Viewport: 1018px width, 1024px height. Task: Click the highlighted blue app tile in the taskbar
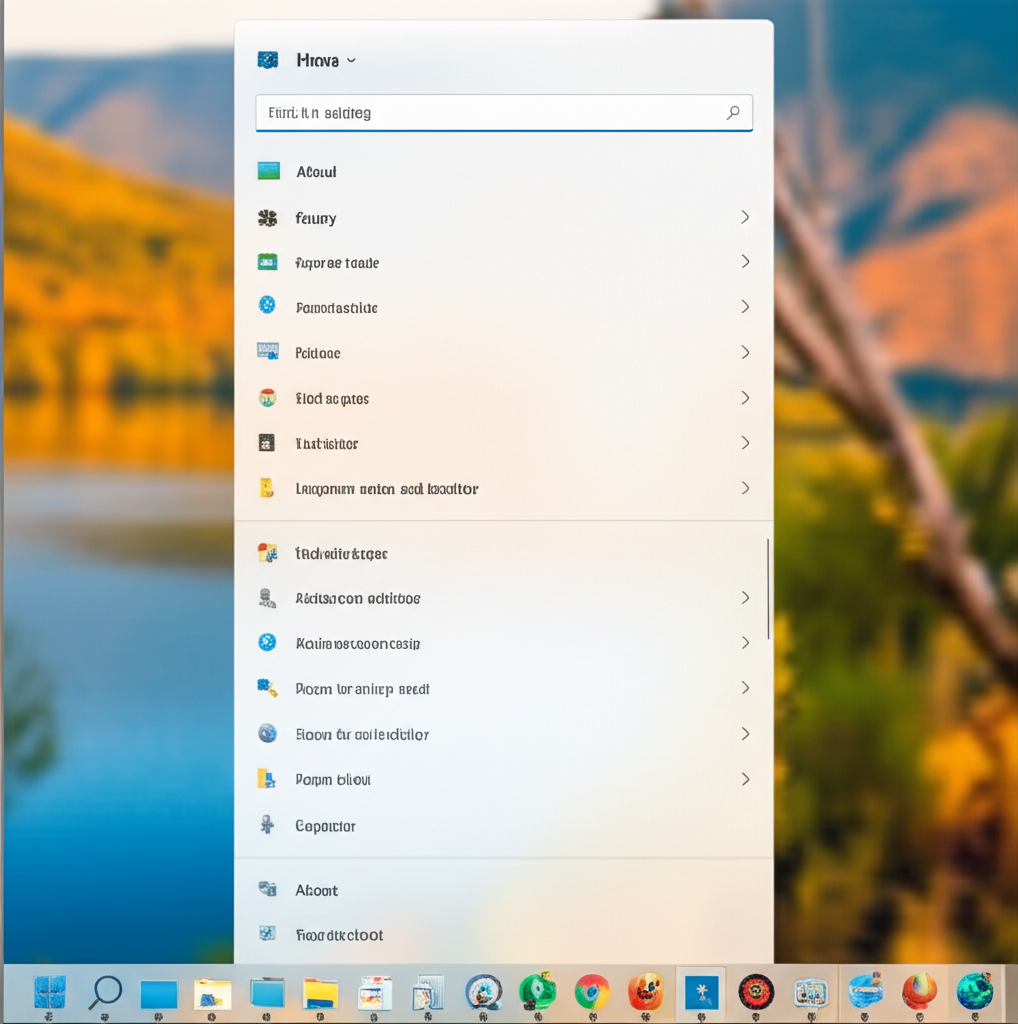(701, 992)
